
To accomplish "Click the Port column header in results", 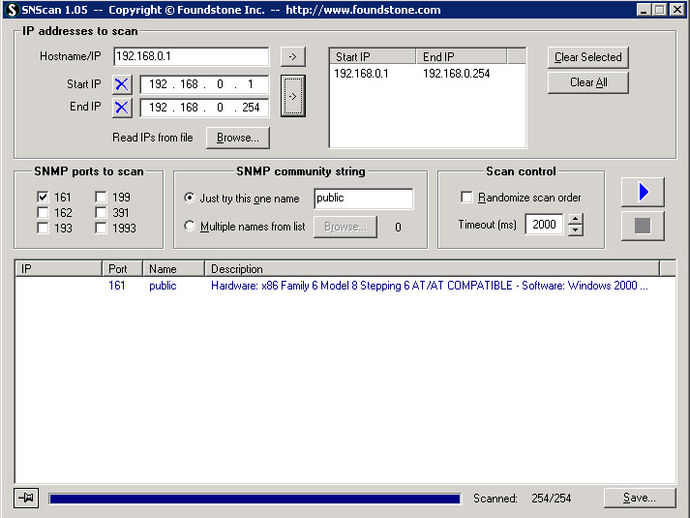I will 122,268.
